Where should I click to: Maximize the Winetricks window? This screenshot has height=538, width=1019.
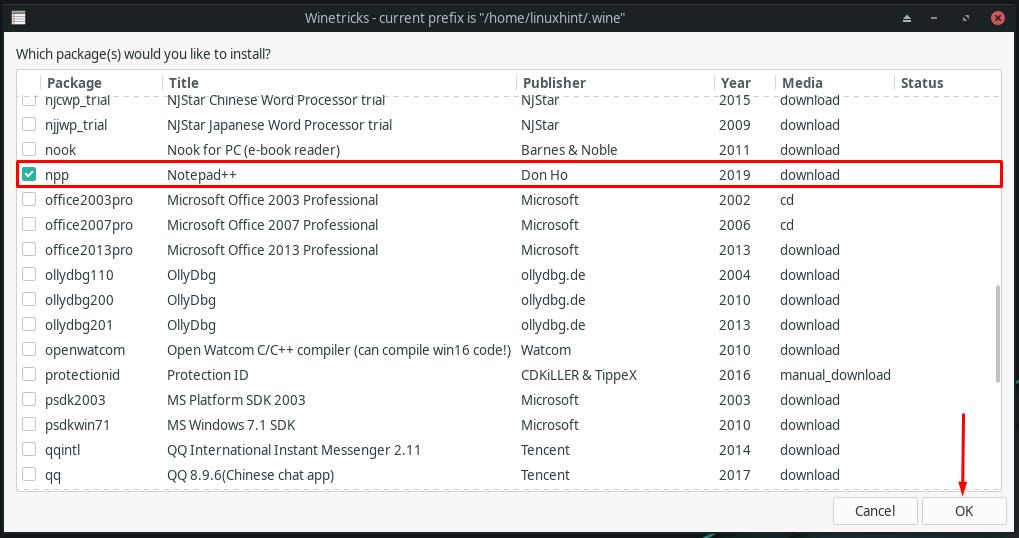(966, 18)
